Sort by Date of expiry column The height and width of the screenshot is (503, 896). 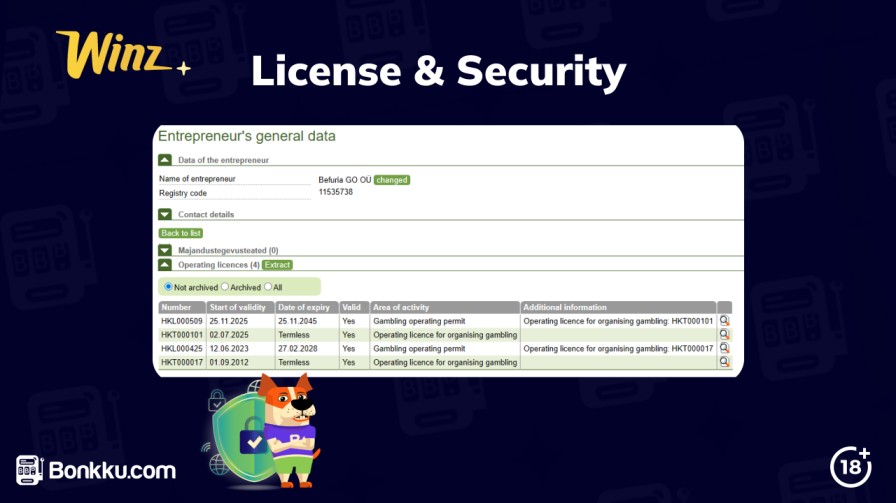pyautogui.click(x=307, y=307)
